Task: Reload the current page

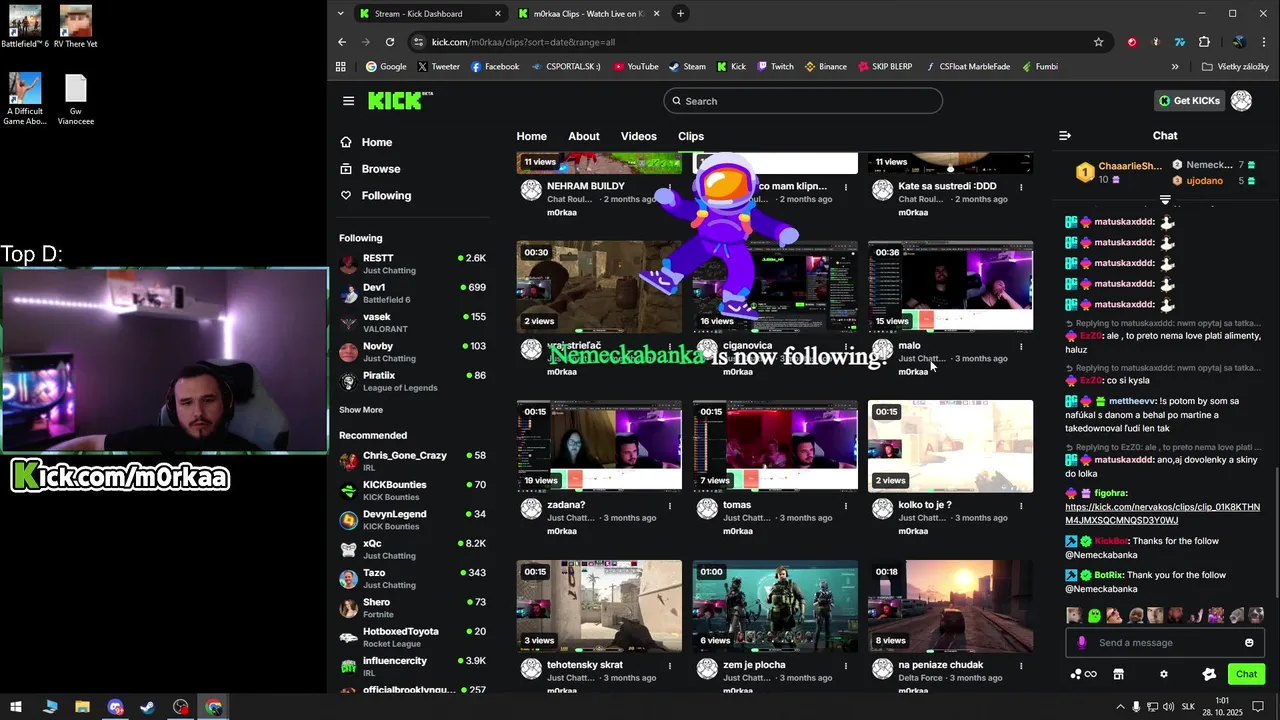Action: click(390, 42)
